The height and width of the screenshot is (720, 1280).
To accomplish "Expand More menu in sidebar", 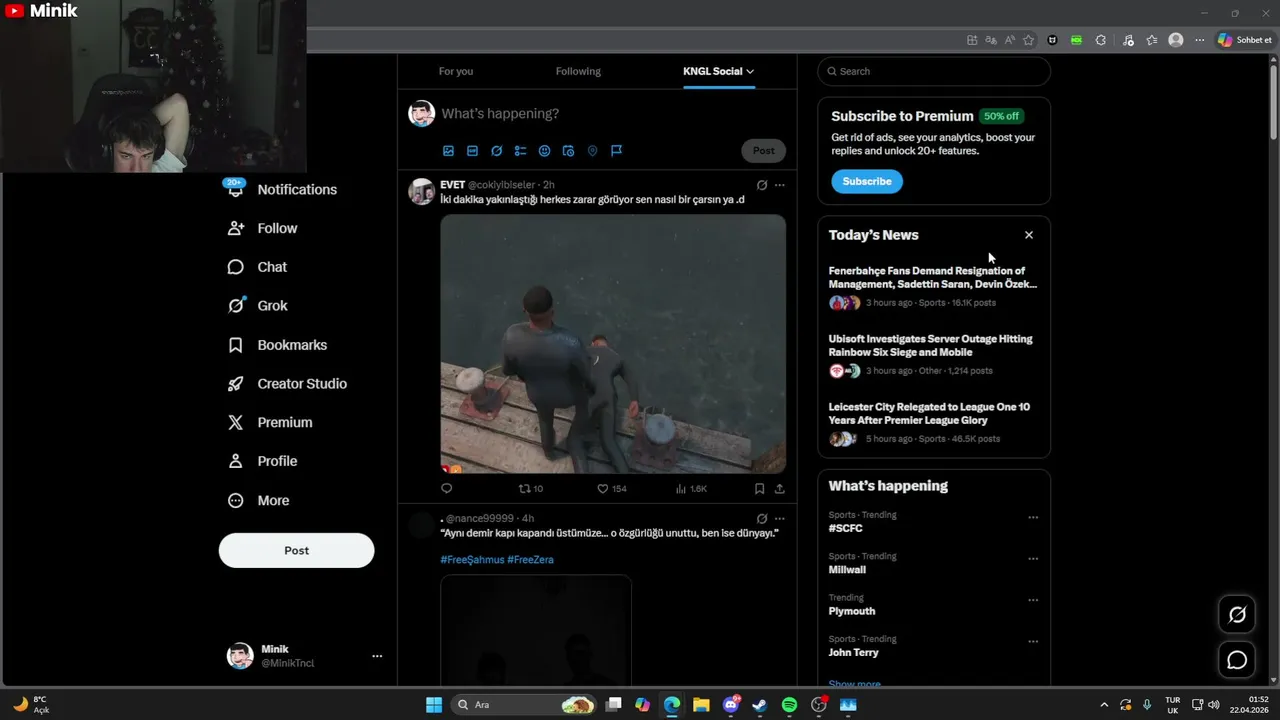I will (x=260, y=501).
